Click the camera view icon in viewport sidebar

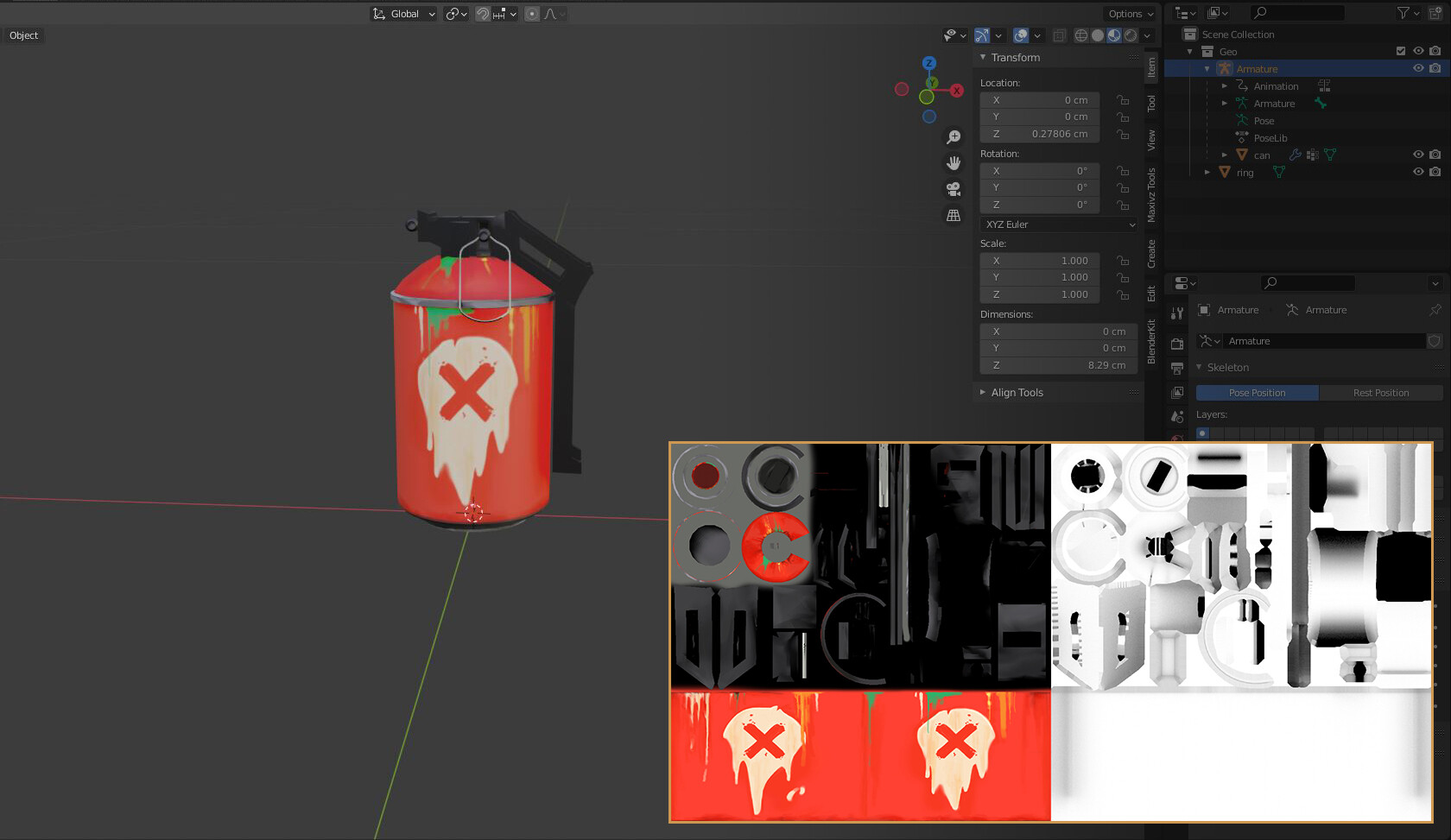(x=954, y=189)
